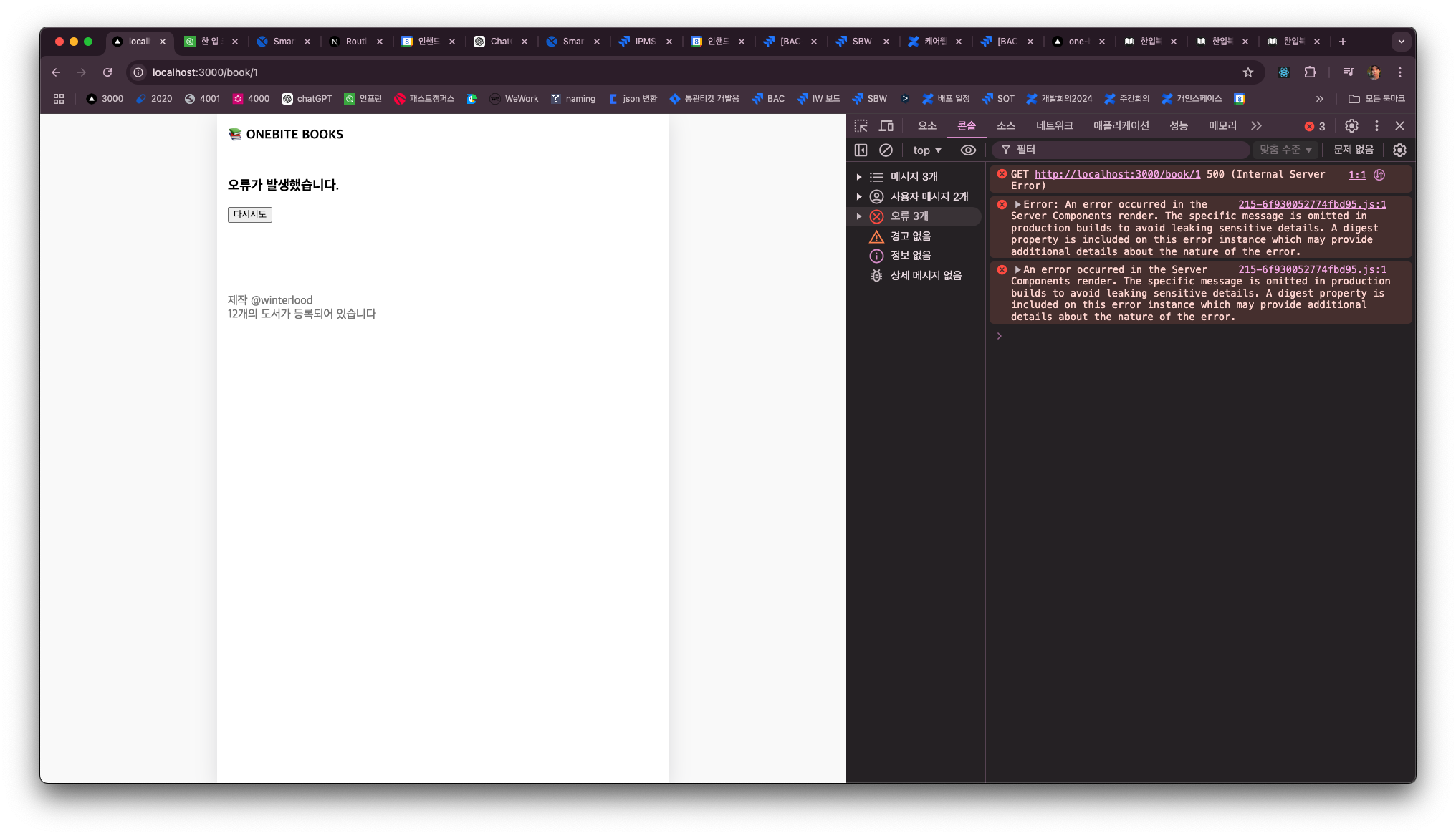This screenshot has height=836, width=1456.
Task: Open the 1:1 source location link
Action: click(1357, 175)
